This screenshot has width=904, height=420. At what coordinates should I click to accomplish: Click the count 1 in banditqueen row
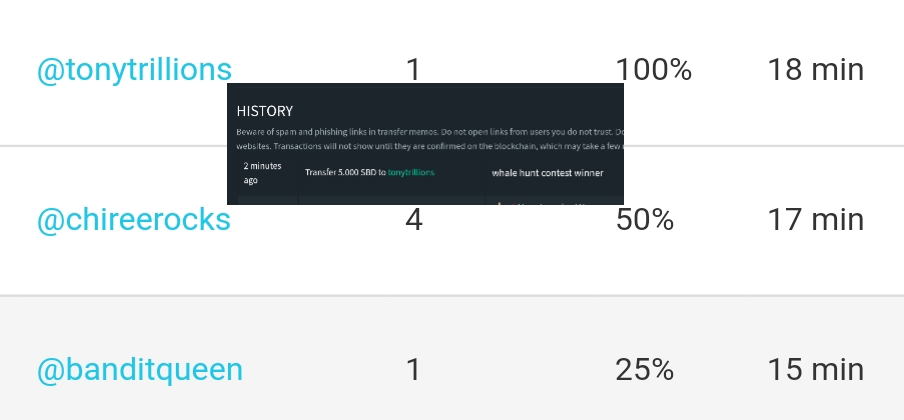tap(414, 370)
